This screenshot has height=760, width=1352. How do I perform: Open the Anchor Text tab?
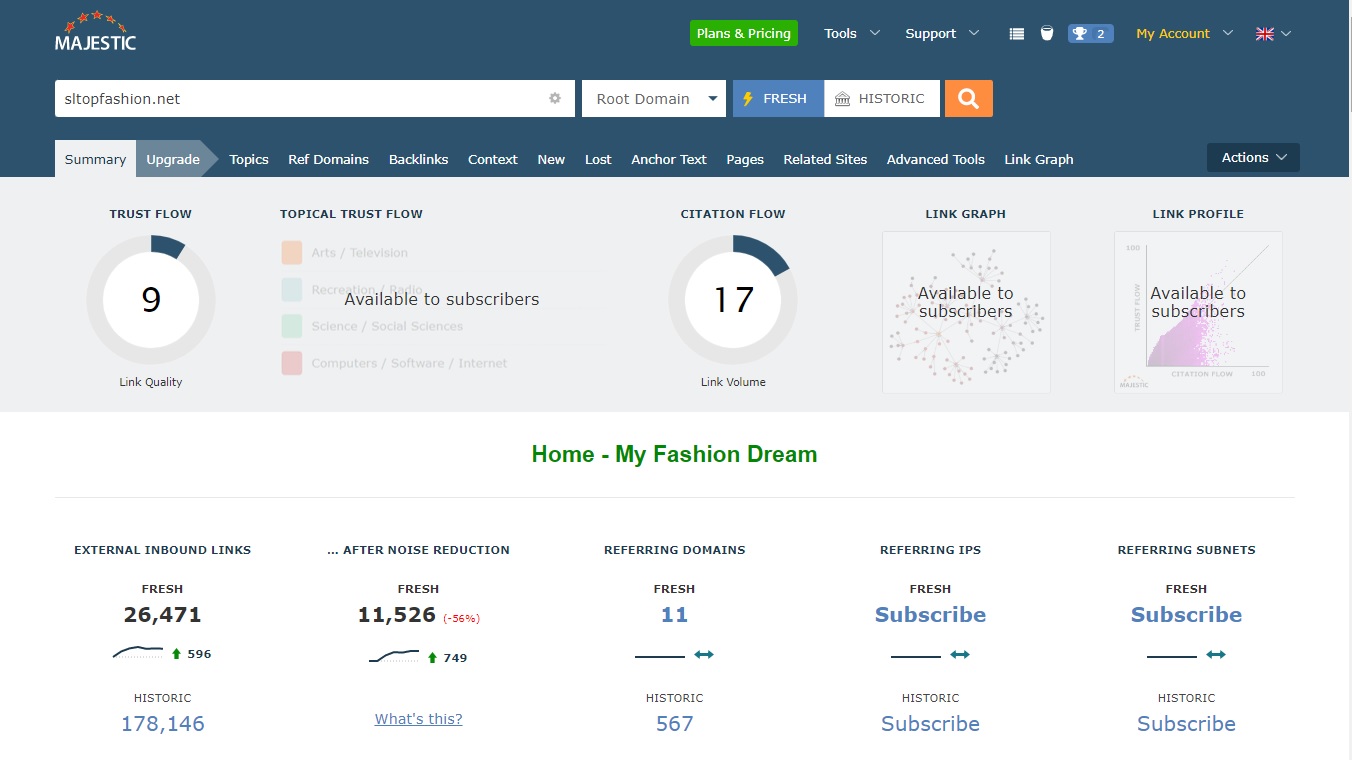pos(669,159)
